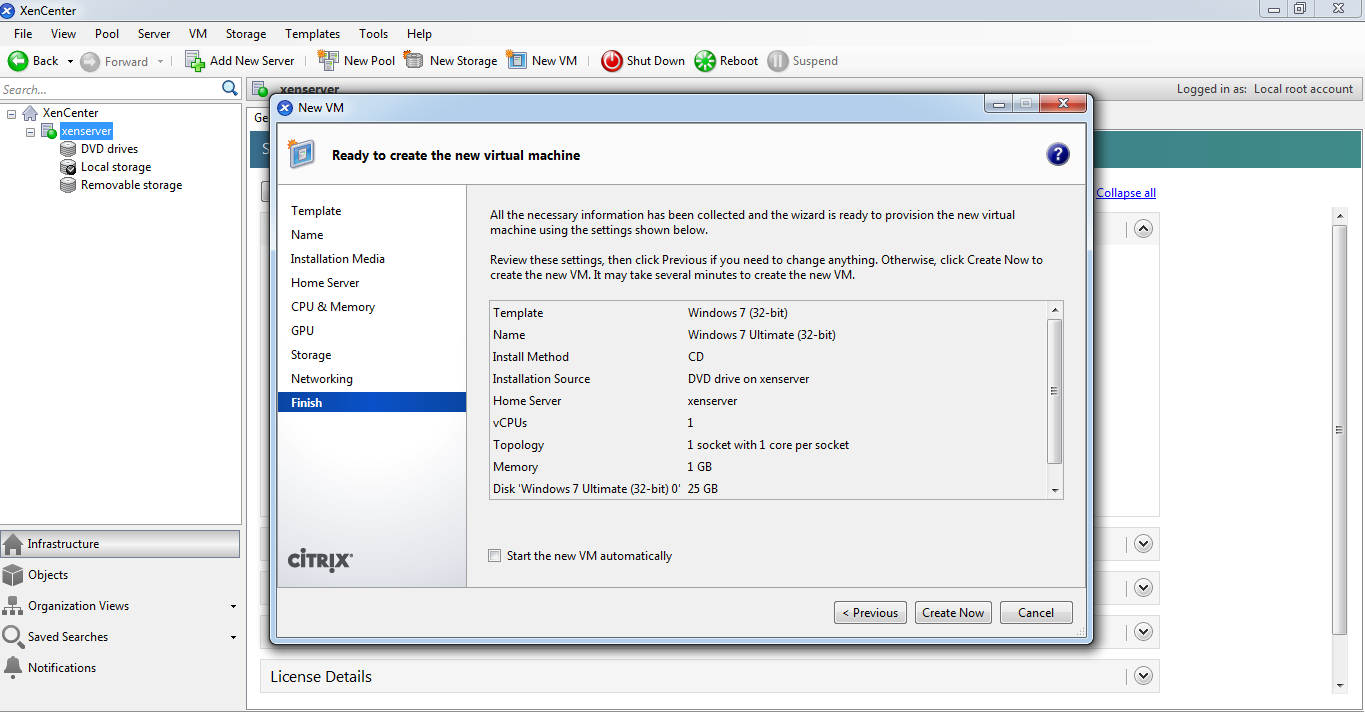Open the Storage menu

point(246,33)
